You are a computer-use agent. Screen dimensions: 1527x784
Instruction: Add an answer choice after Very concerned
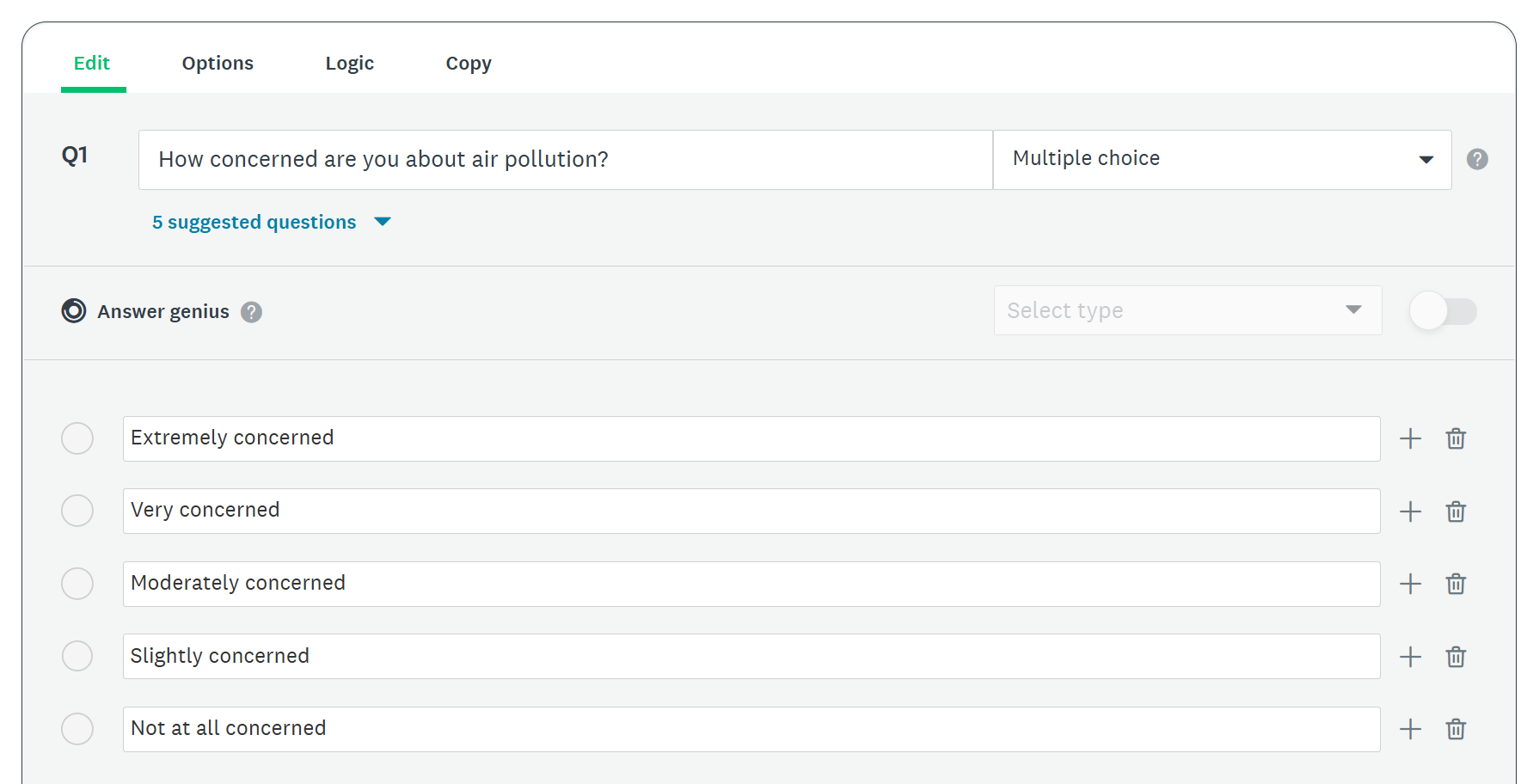(x=1410, y=511)
